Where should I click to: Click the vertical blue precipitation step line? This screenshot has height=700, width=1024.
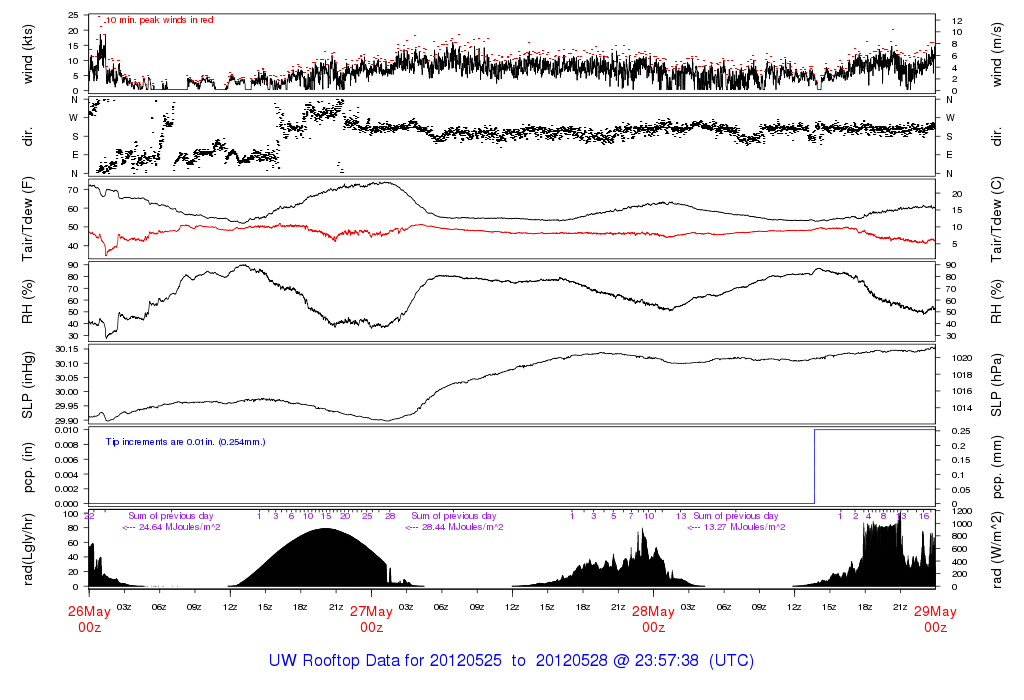(814, 466)
